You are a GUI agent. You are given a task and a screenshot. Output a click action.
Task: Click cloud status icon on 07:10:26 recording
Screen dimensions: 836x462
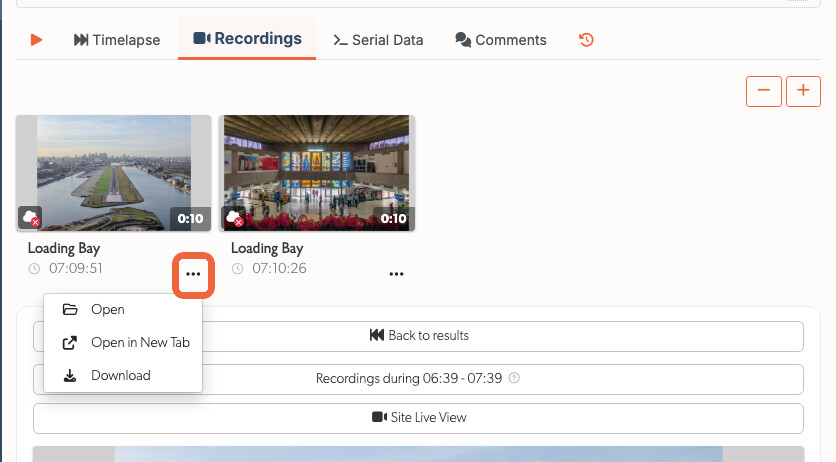(235, 217)
